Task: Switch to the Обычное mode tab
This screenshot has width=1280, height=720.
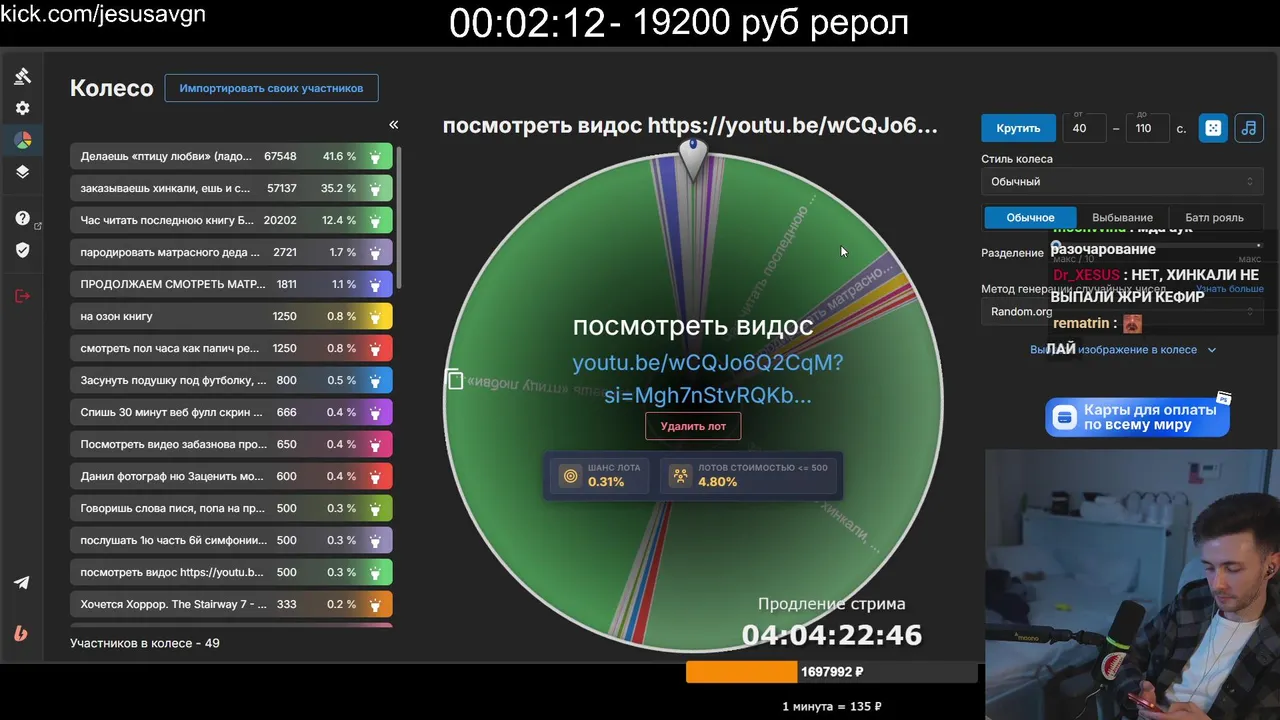Action: [1030, 217]
